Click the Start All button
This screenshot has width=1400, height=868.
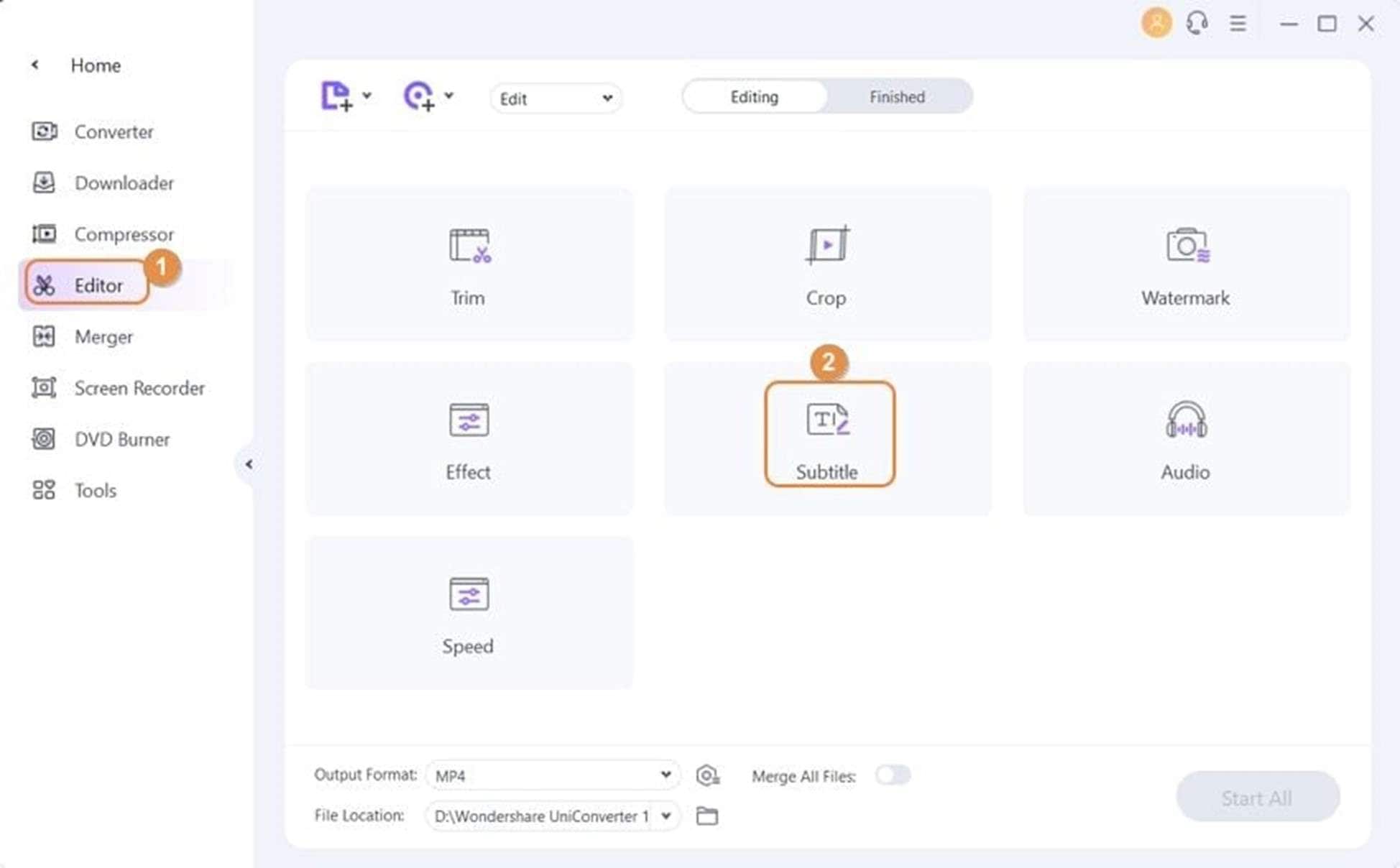(1258, 797)
